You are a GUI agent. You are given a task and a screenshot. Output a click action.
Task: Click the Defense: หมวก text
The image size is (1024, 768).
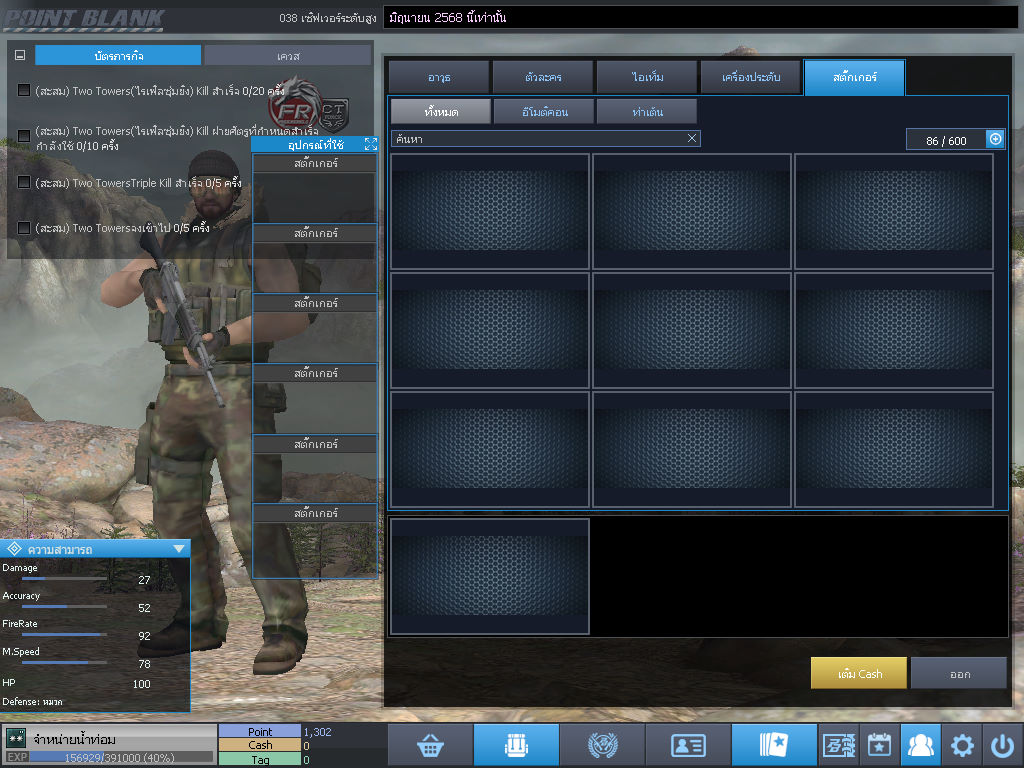[x=32, y=701]
